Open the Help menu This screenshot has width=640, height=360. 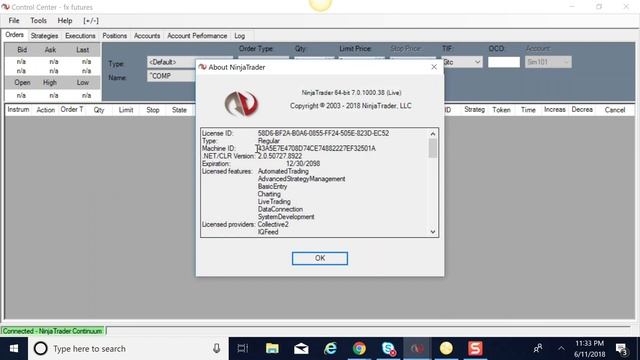(64, 20)
